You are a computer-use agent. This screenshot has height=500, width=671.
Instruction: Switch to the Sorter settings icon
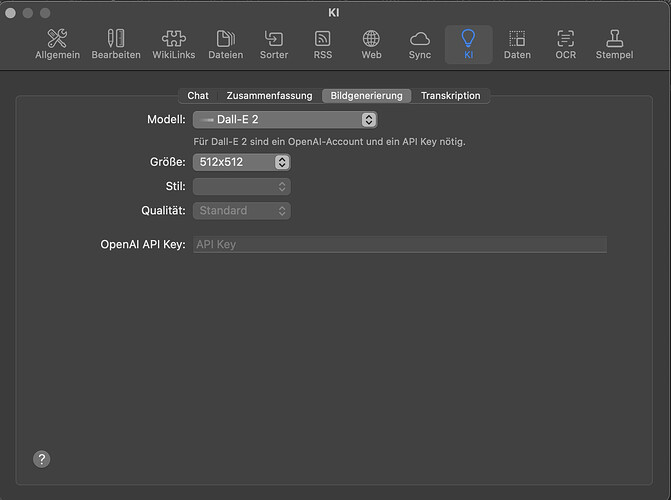click(274, 45)
